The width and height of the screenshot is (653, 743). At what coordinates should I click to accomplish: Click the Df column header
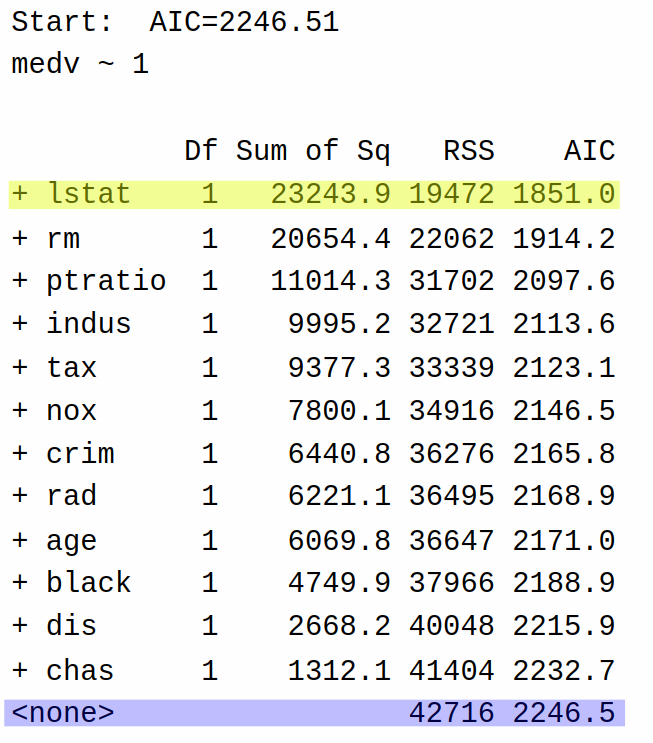pyautogui.click(x=201, y=151)
